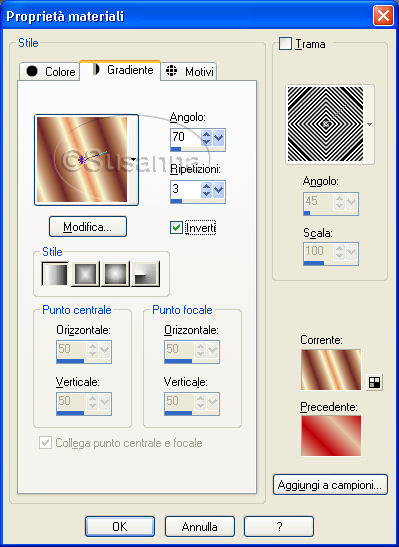Open the gradient preset dropdown arrow
The width and height of the screenshot is (399, 547).
(x=133, y=159)
